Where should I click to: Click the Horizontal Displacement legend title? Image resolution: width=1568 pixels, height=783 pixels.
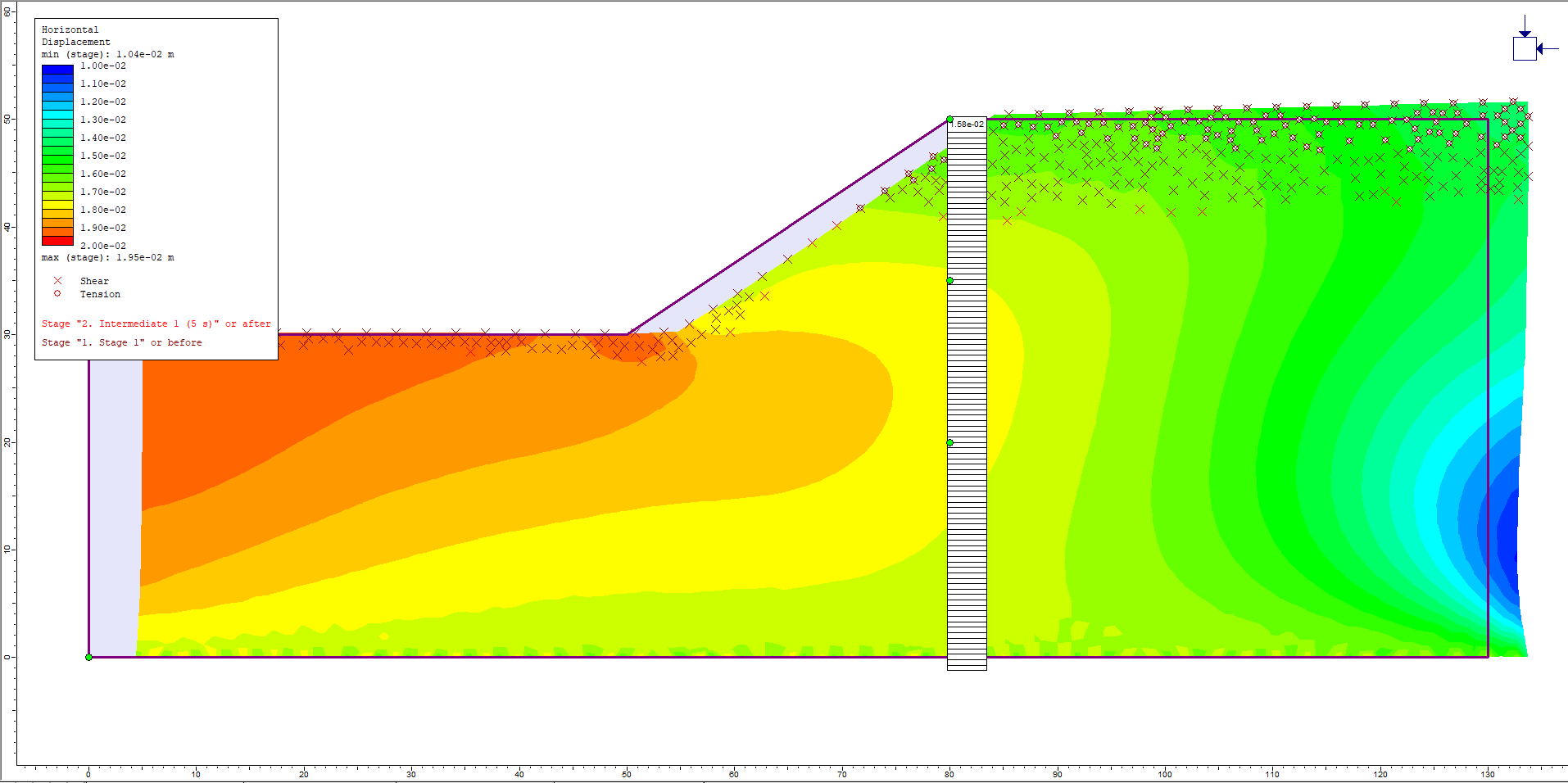75,35
